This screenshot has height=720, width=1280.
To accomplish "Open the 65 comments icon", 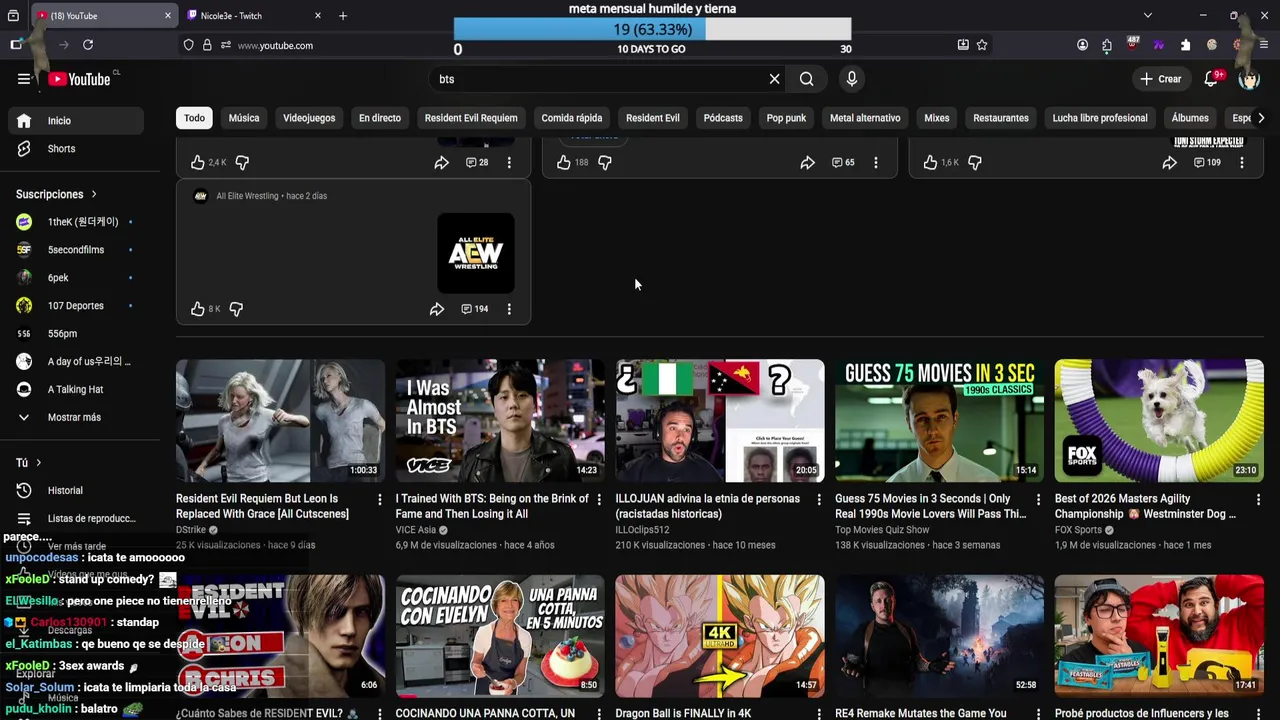I will 843,162.
